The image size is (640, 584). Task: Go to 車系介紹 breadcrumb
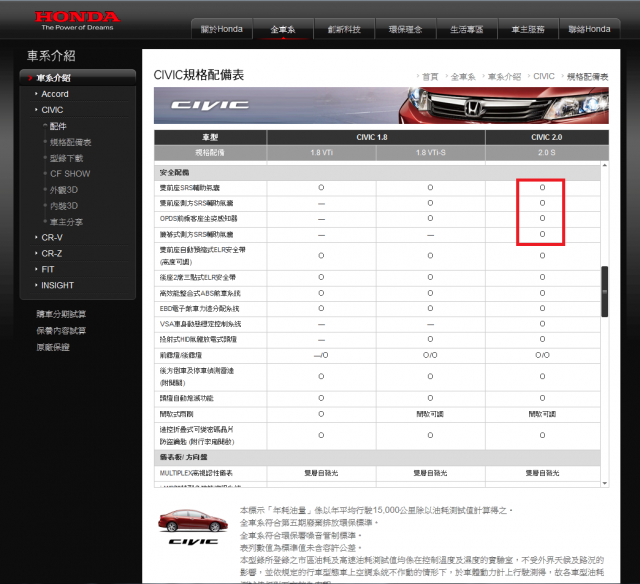(504, 77)
